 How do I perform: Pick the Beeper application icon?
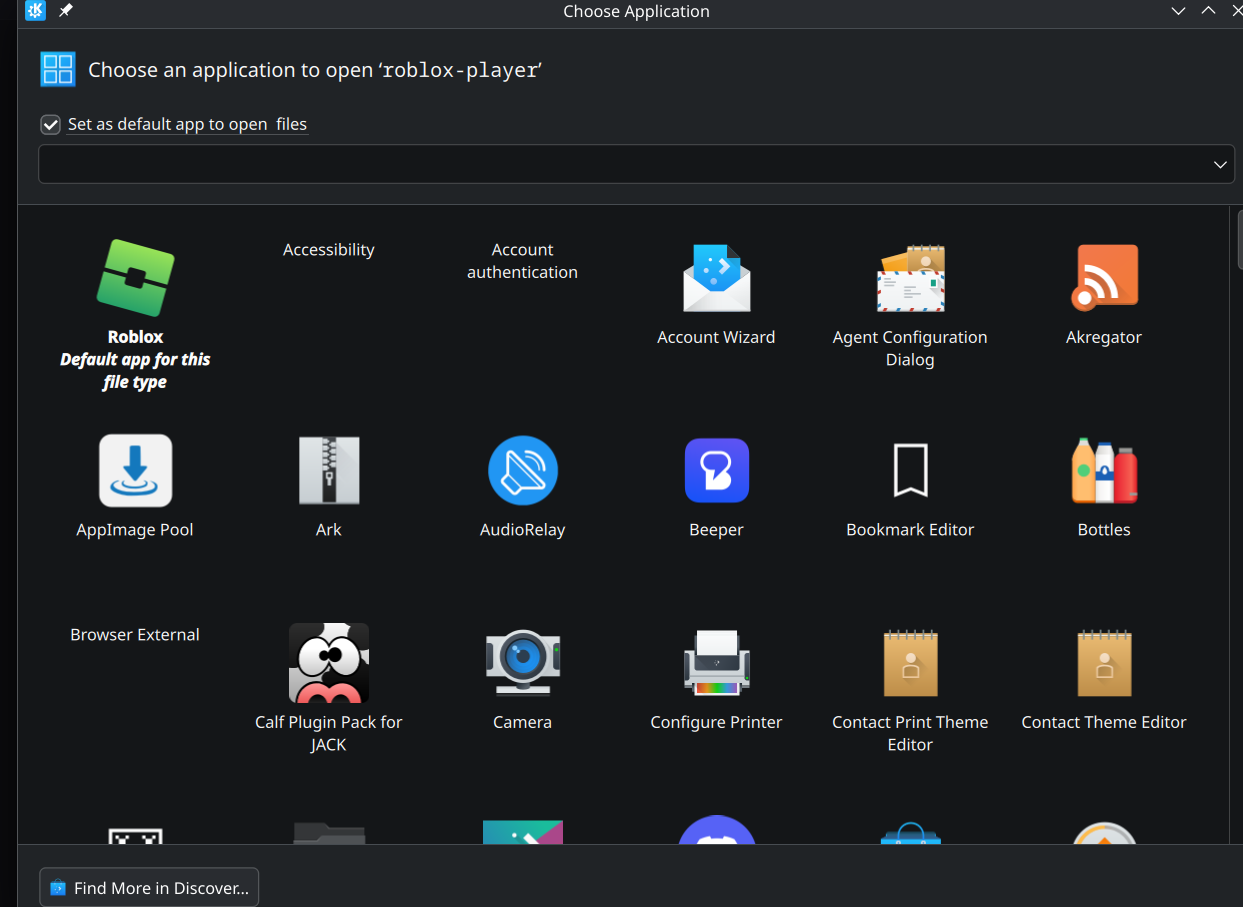pyautogui.click(x=716, y=471)
